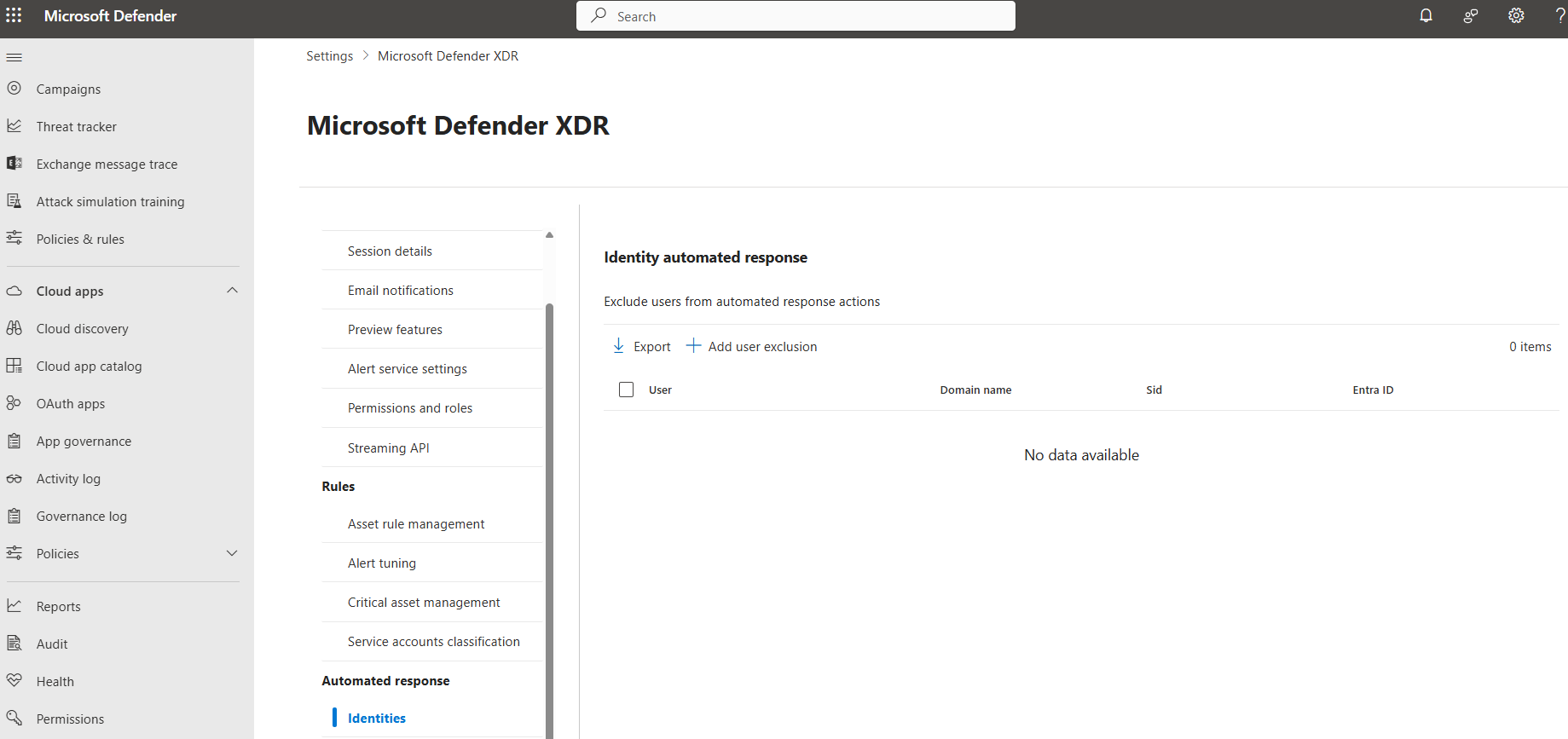The image size is (1568, 739).
Task: Sort by Entra ID column header
Action: click(1373, 390)
